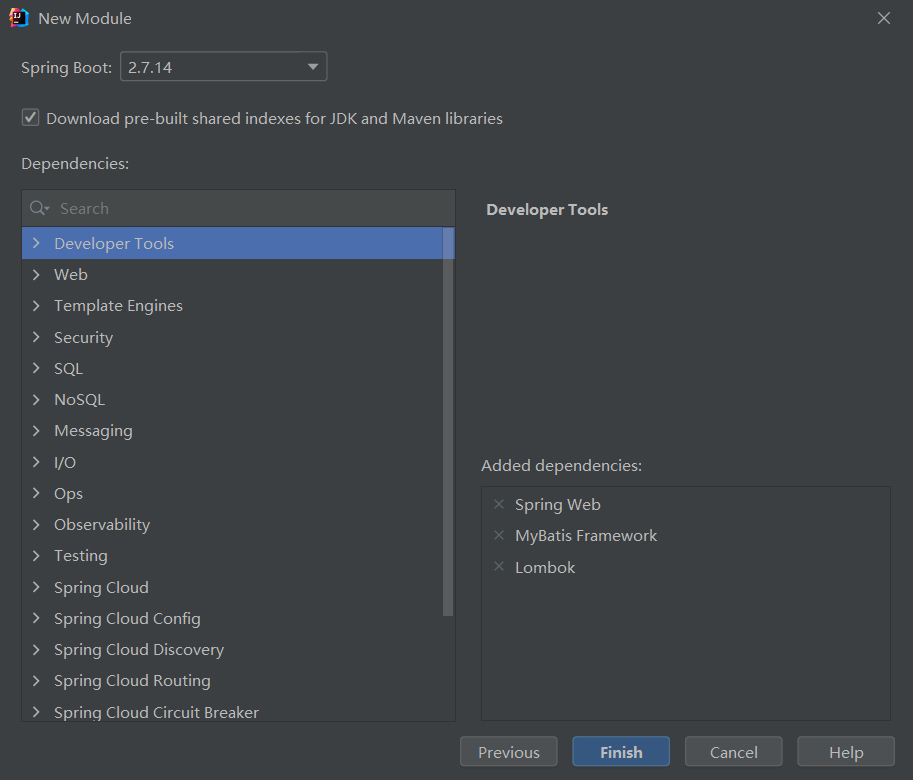Expand the Spring Cloud Routing chevron
Screen dimensions: 913x780
(36, 680)
